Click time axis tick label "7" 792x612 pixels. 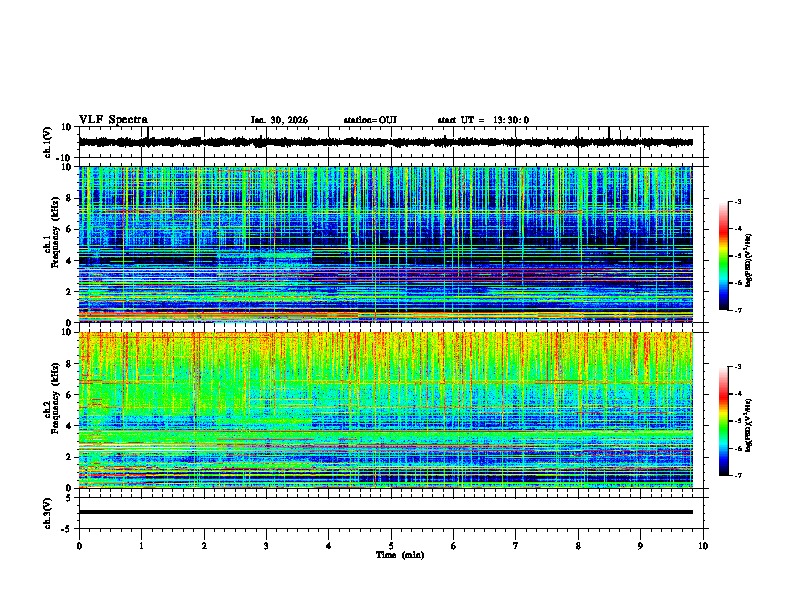[516, 546]
